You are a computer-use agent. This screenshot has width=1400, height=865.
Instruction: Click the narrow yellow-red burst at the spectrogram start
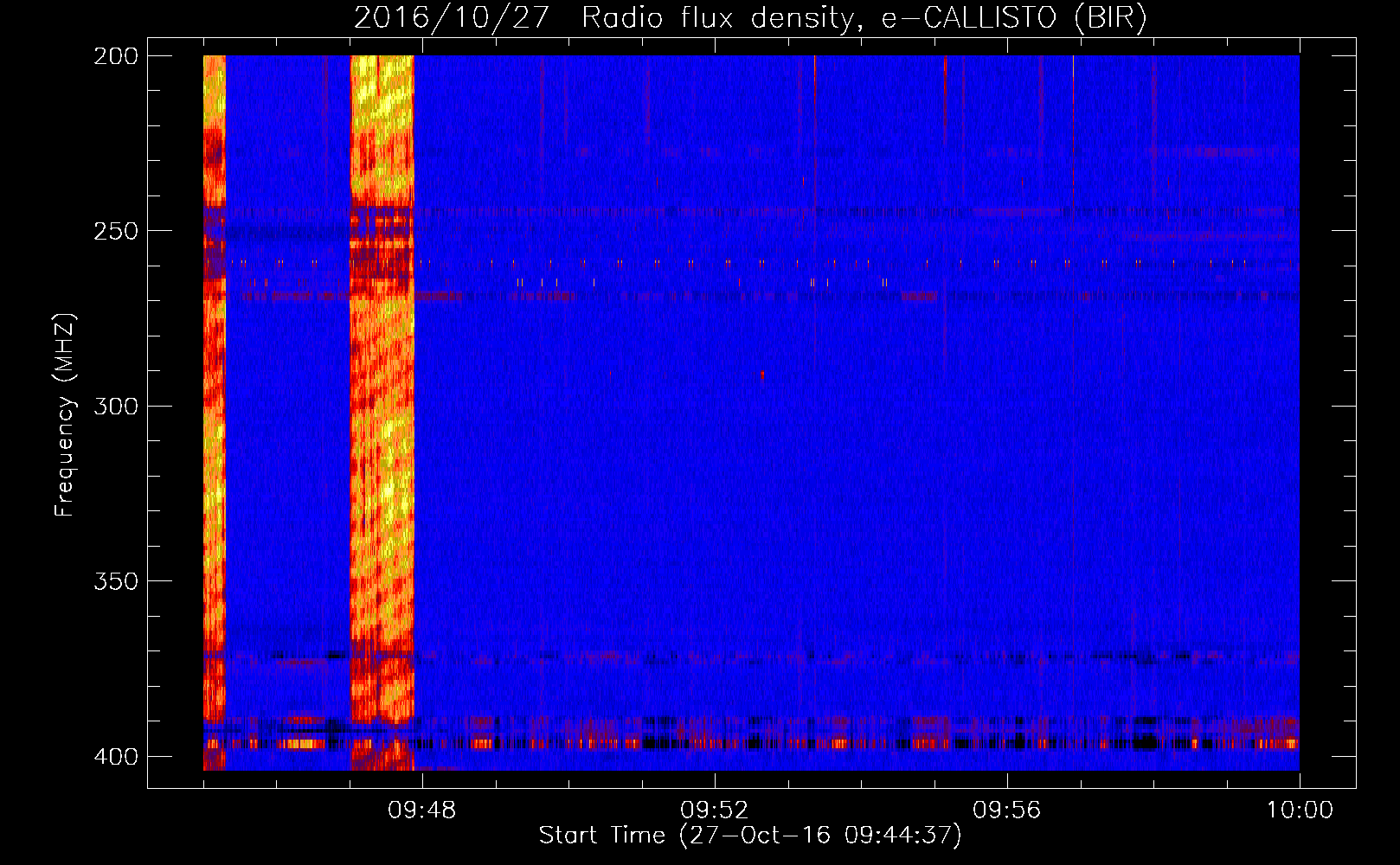(215, 413)
